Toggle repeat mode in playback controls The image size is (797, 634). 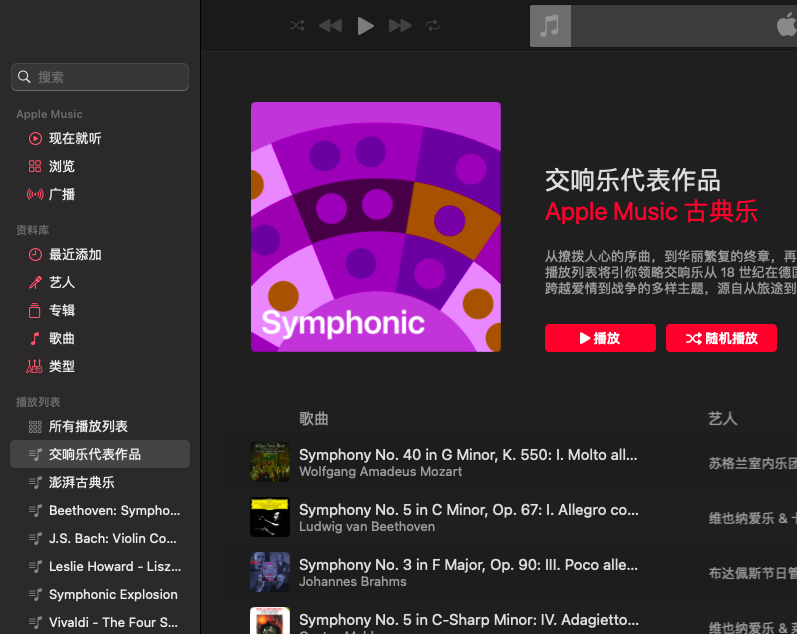tap(433, 25)
